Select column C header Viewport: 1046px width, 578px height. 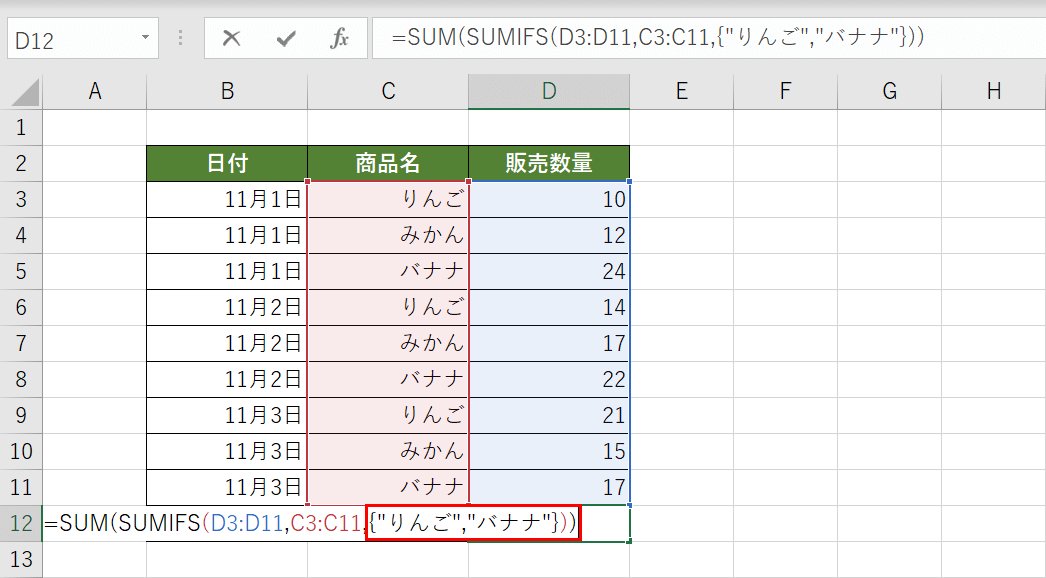coord(388,91)
